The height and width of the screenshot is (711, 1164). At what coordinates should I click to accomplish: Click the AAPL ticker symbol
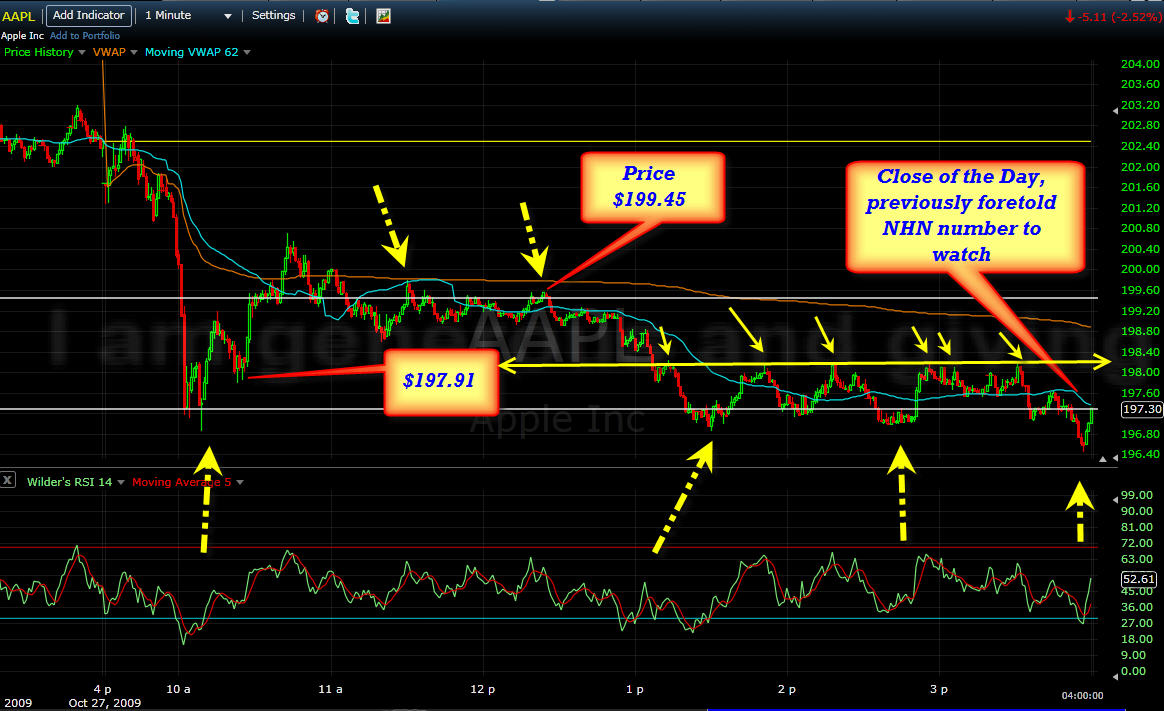click(x=18, y=16)
